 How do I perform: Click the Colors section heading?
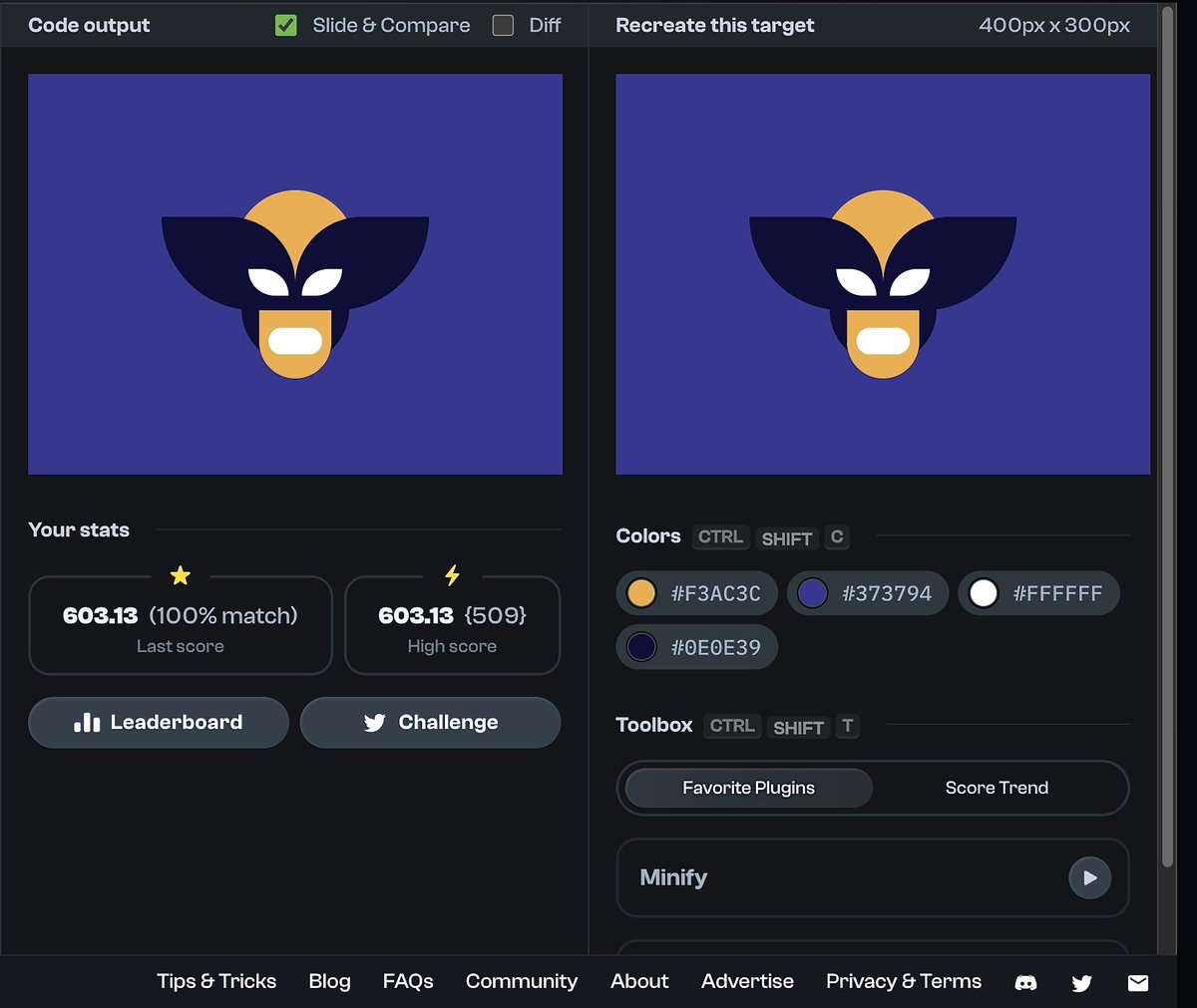pos(648,536)
